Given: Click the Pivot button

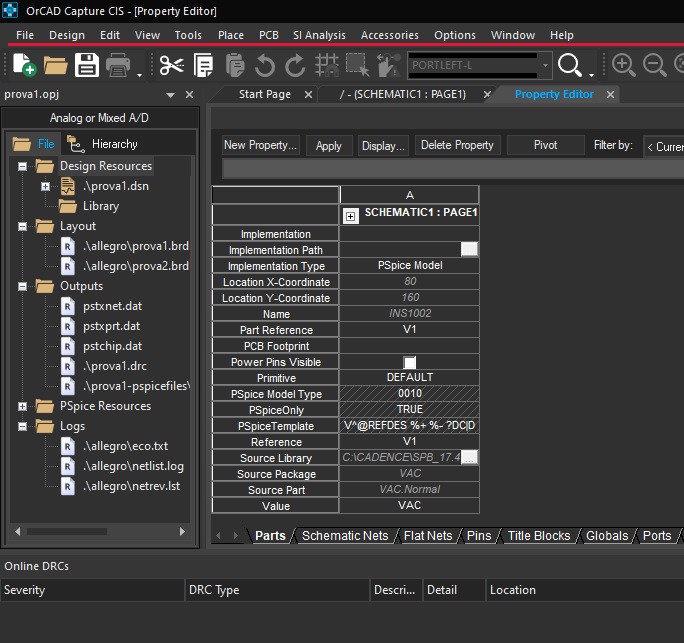Looking at the screenshot, I should 545,145.
